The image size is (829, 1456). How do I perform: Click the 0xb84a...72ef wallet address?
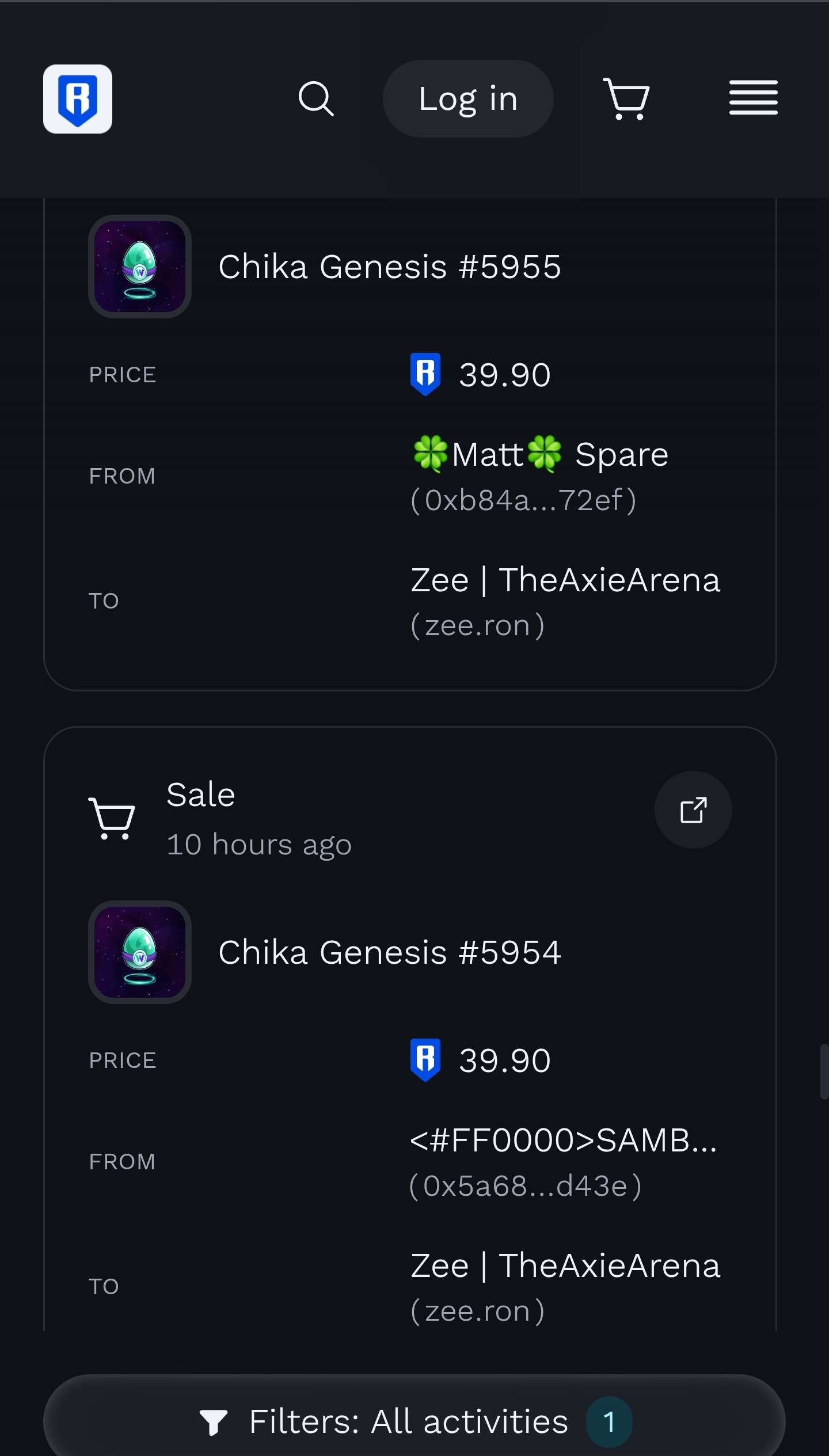coord(523,500)
